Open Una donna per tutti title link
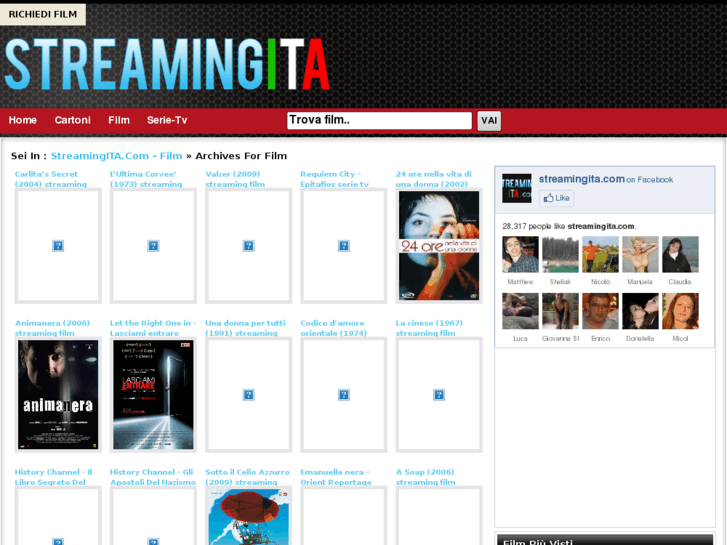The image size is (727, 545). [245, 328]
